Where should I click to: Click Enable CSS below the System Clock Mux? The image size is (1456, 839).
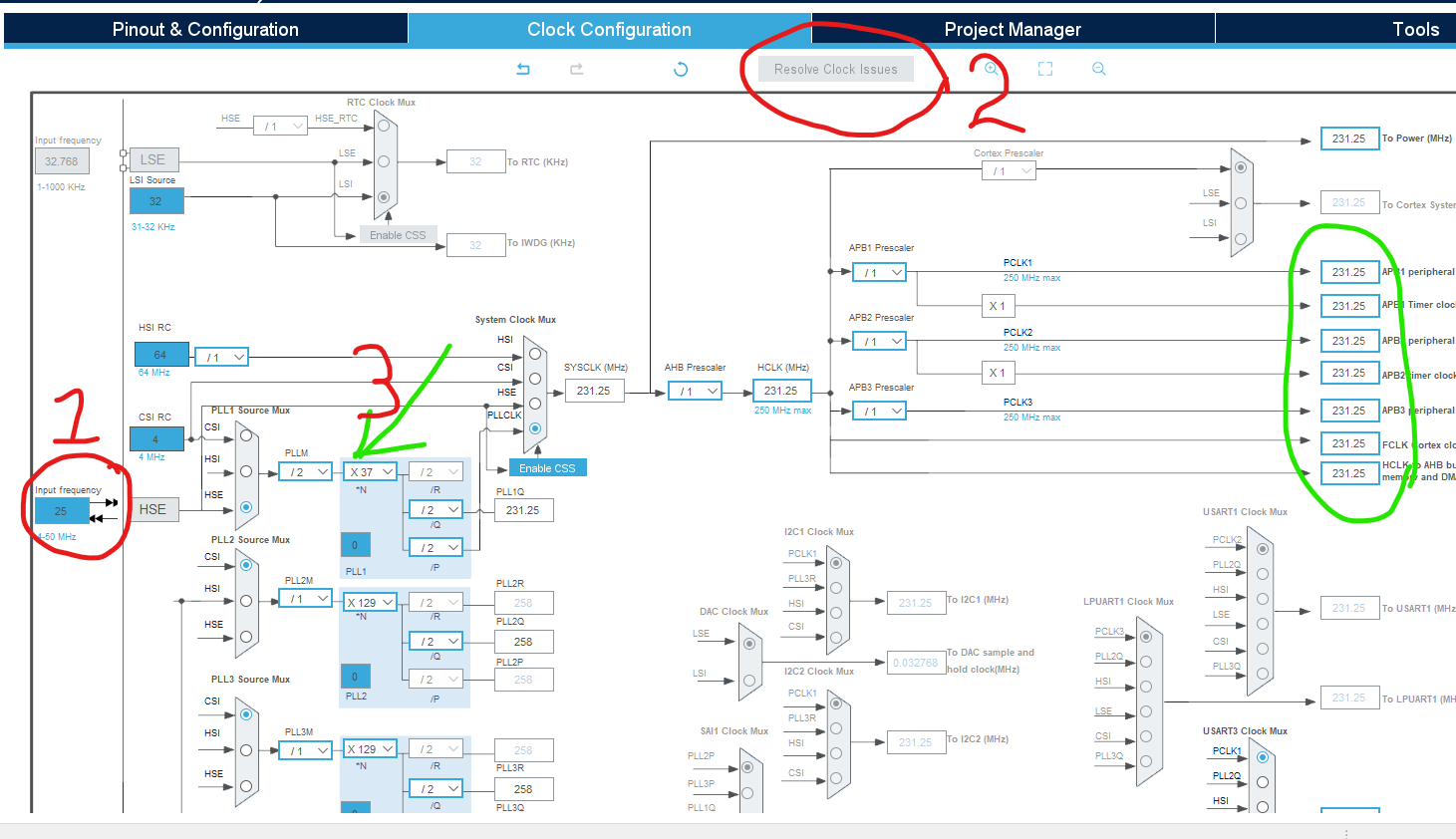point(547,466)
